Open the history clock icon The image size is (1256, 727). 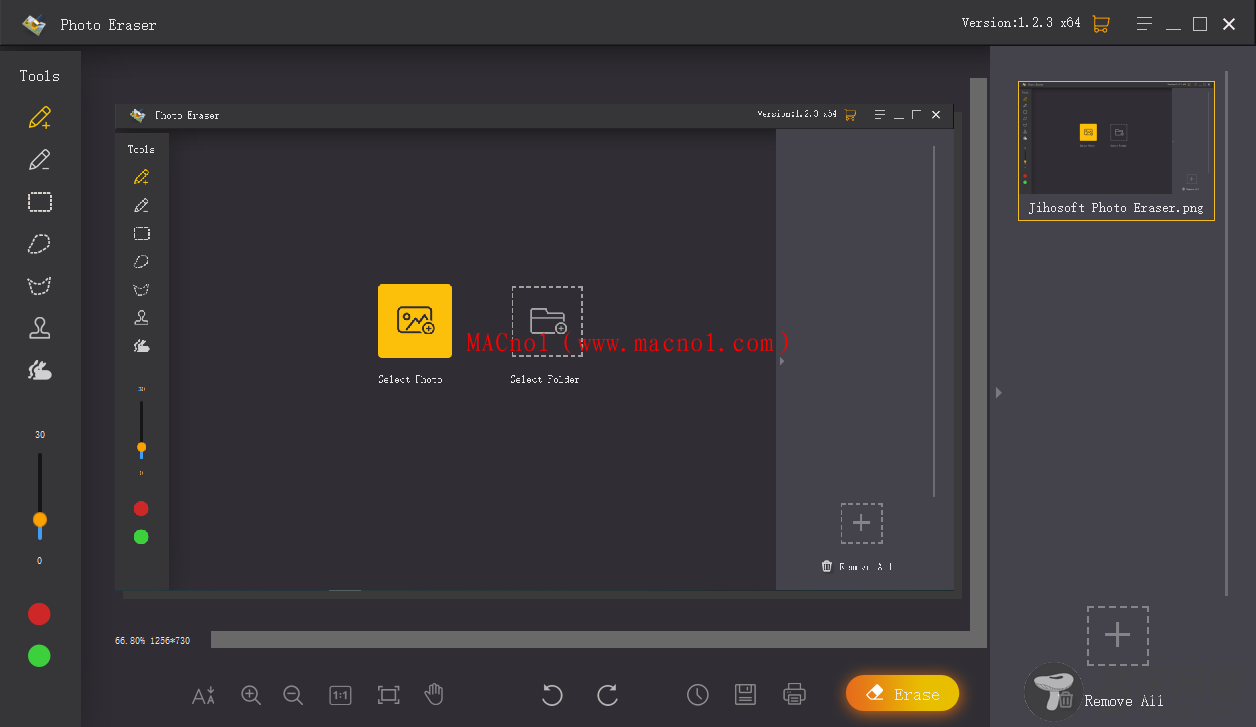pos(698,694)
